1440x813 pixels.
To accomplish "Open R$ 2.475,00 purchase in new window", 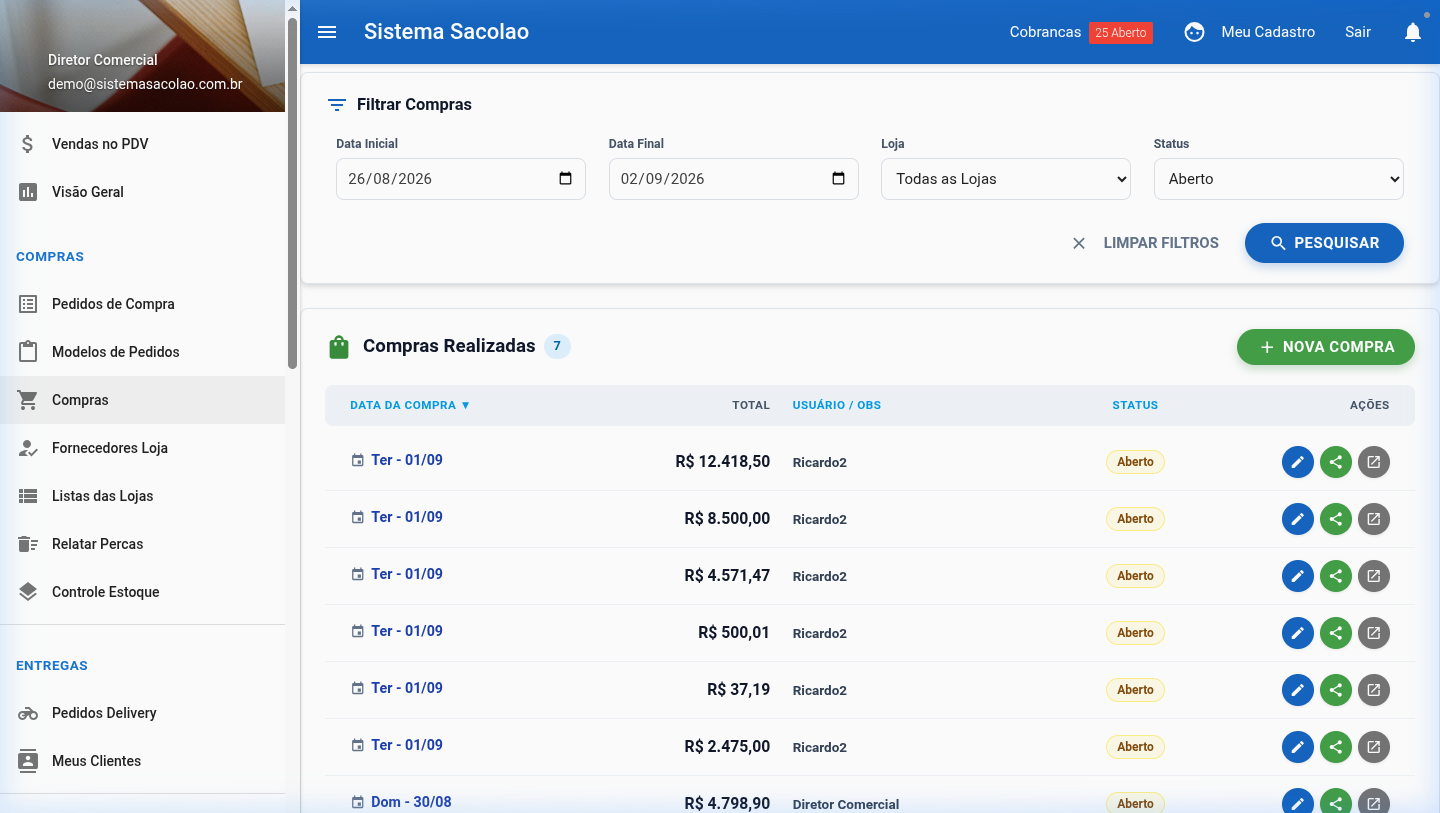I will [1374, 747].
